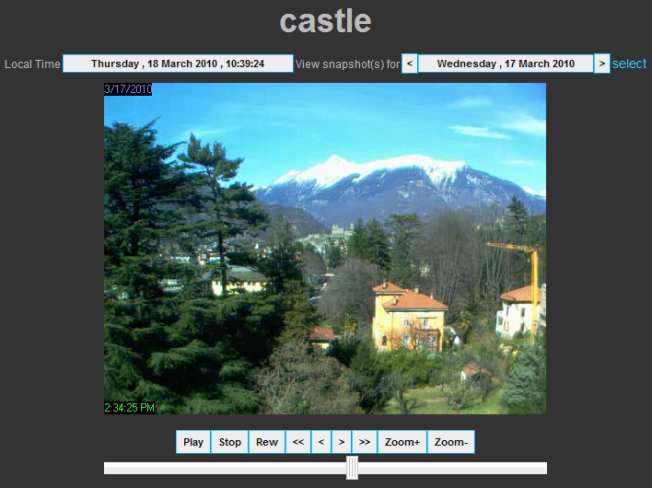The width and height of the screenshot is (652, 488).
Task: Click the 2:34:25 PM timestamp overlay
Action: (x=130, y=407)
